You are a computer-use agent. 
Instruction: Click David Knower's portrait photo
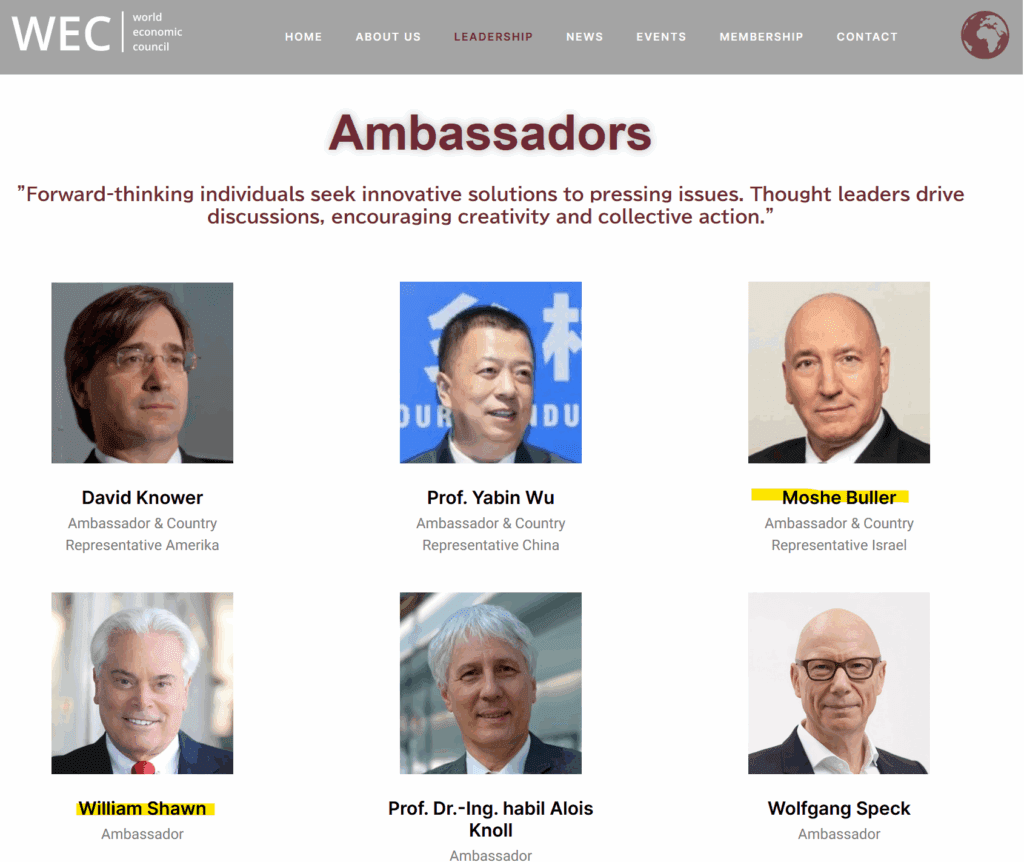(x=142, y=372)
